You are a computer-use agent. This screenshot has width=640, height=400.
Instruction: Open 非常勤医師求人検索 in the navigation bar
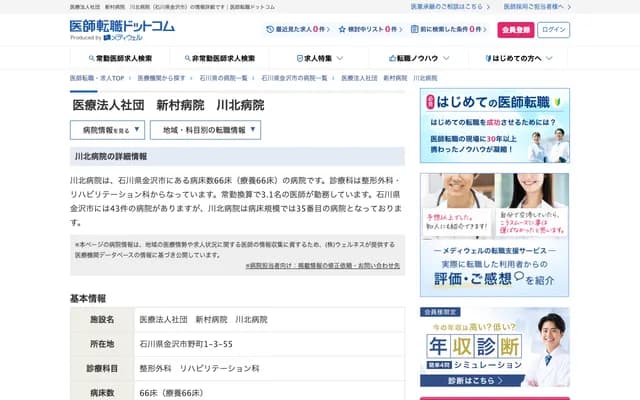(220, 58)
